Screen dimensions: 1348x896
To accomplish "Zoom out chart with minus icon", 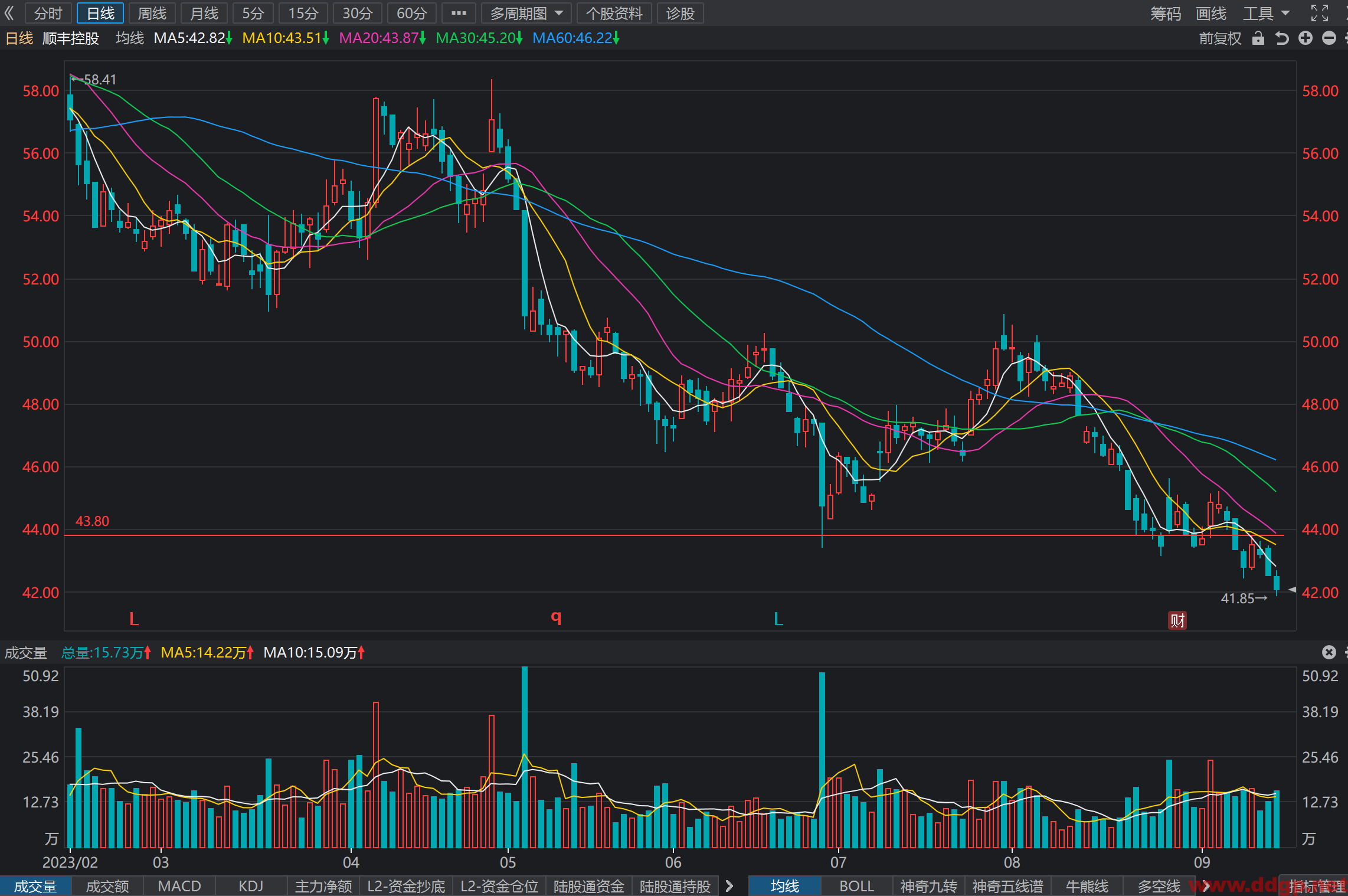I will click(x=1329, y=38).
